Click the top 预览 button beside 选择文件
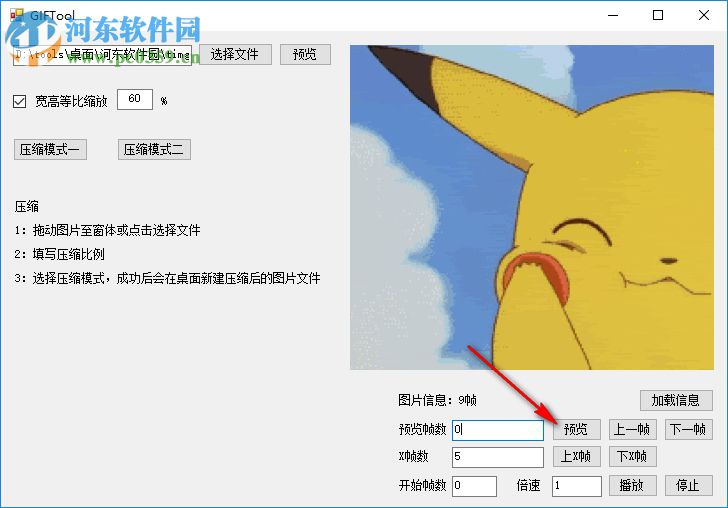The width and height of the screenshot is (728, 508). 305,54
